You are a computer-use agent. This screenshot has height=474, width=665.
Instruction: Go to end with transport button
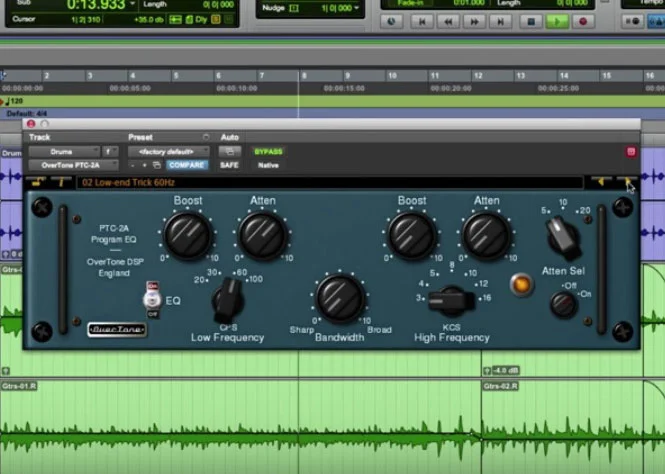coord(500,21)
